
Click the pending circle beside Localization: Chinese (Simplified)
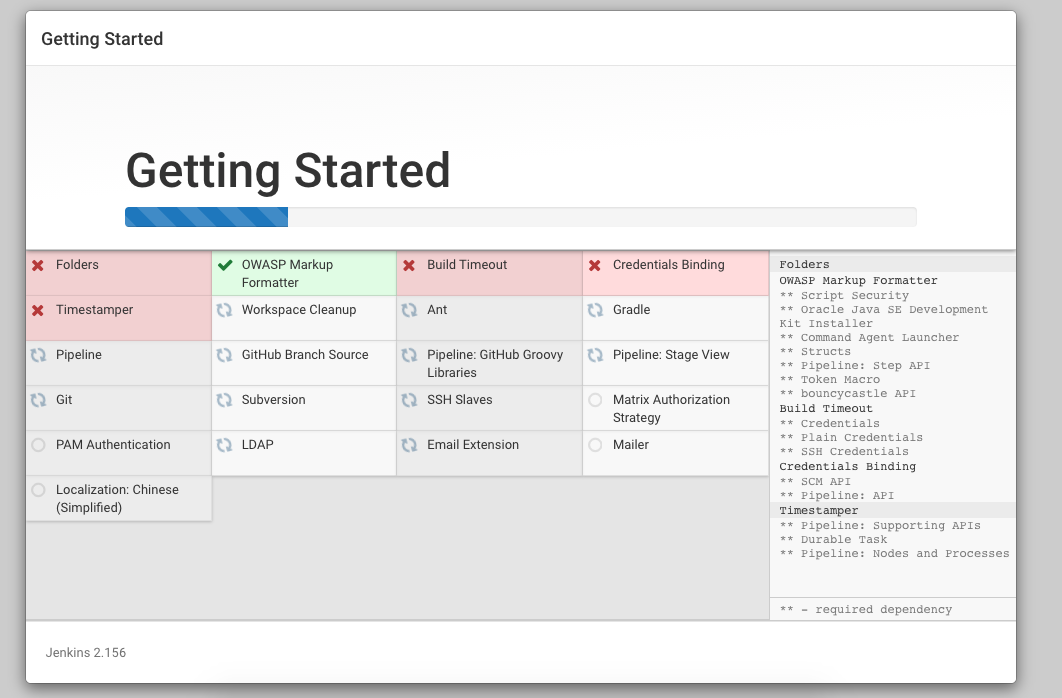38,489
